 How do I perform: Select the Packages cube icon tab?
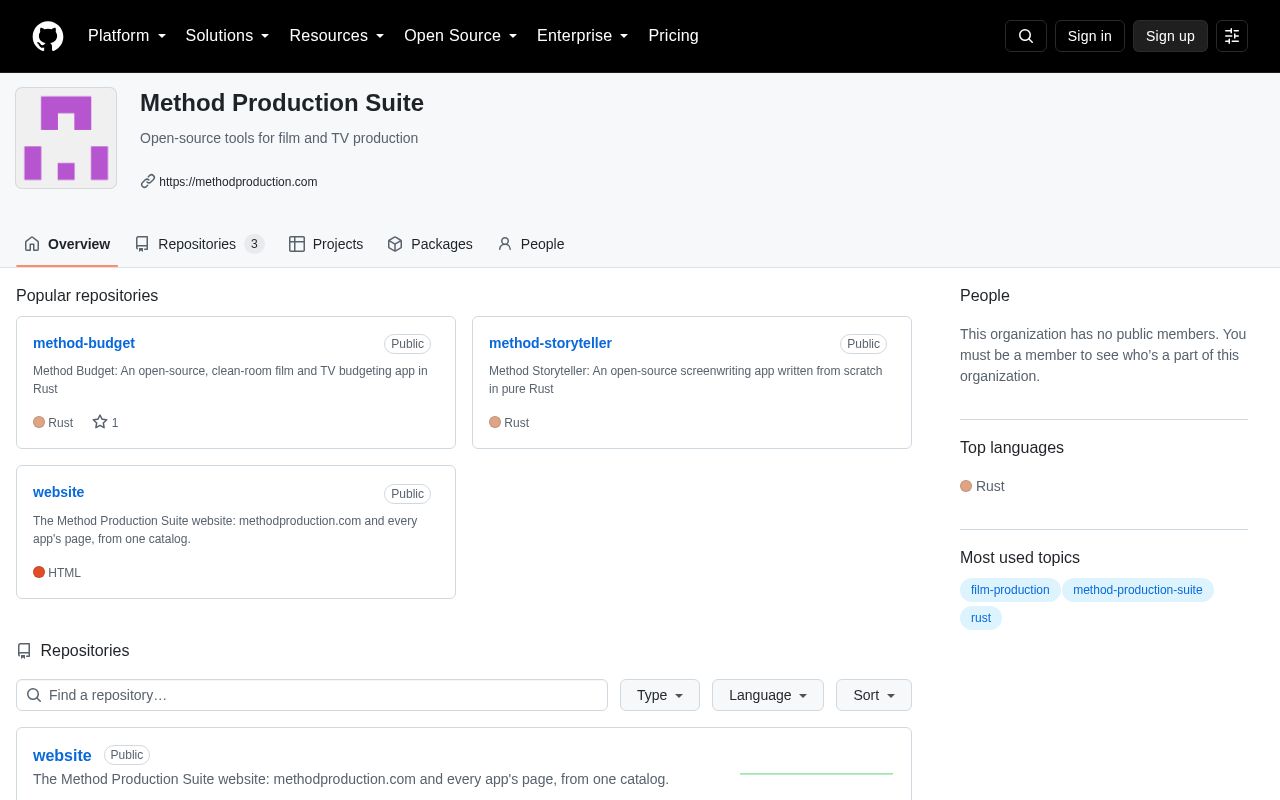[x=395, y=244]
